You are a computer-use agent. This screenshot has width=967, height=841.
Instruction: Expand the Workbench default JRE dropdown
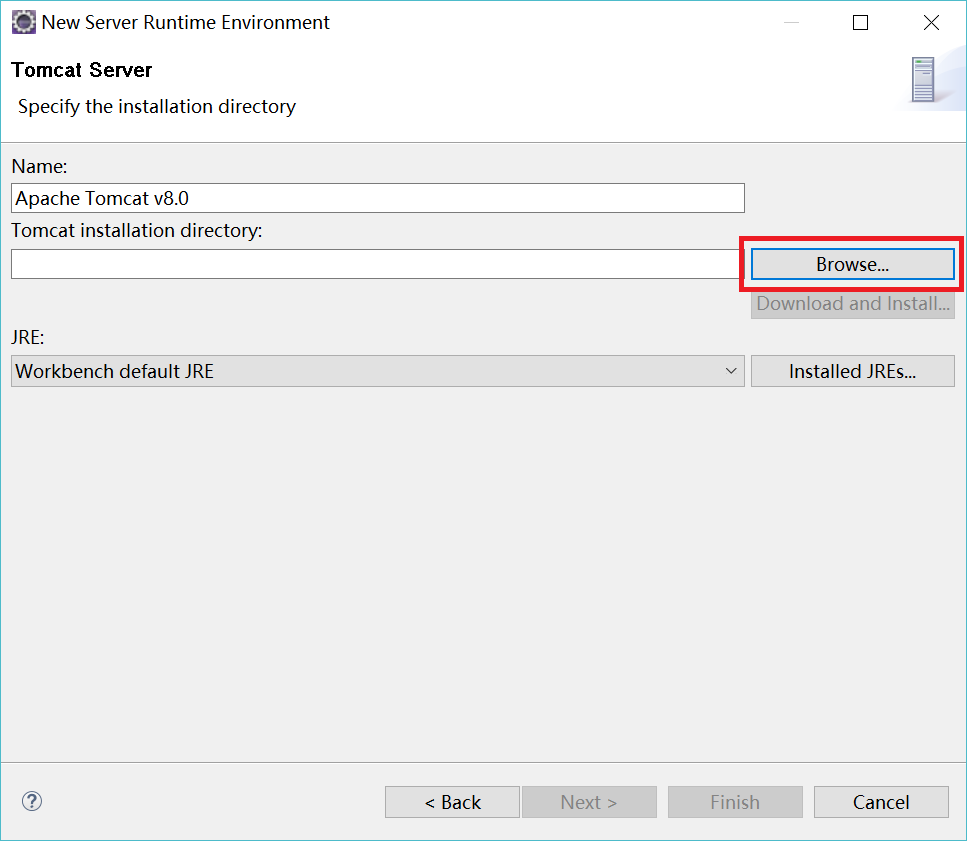[378, 371]
